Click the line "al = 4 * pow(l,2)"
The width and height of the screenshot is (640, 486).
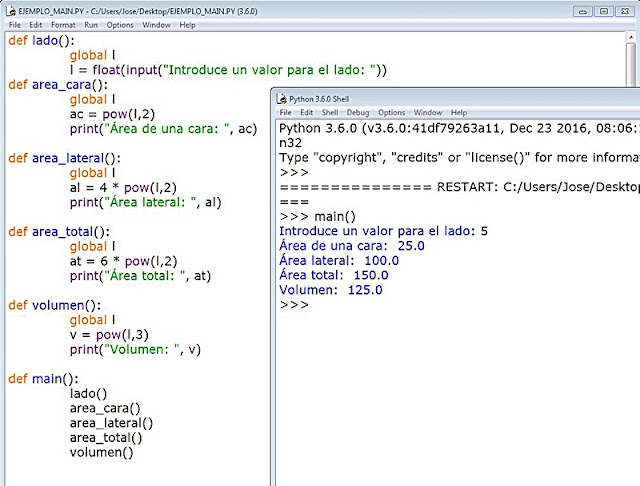click(123, 187)
